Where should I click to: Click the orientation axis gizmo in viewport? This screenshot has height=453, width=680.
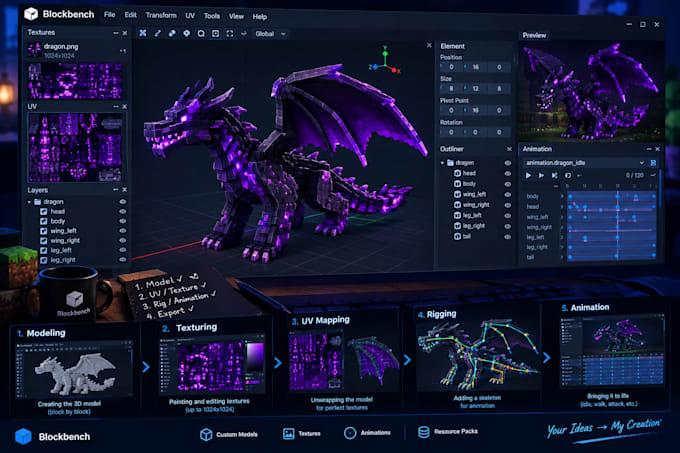385,61
